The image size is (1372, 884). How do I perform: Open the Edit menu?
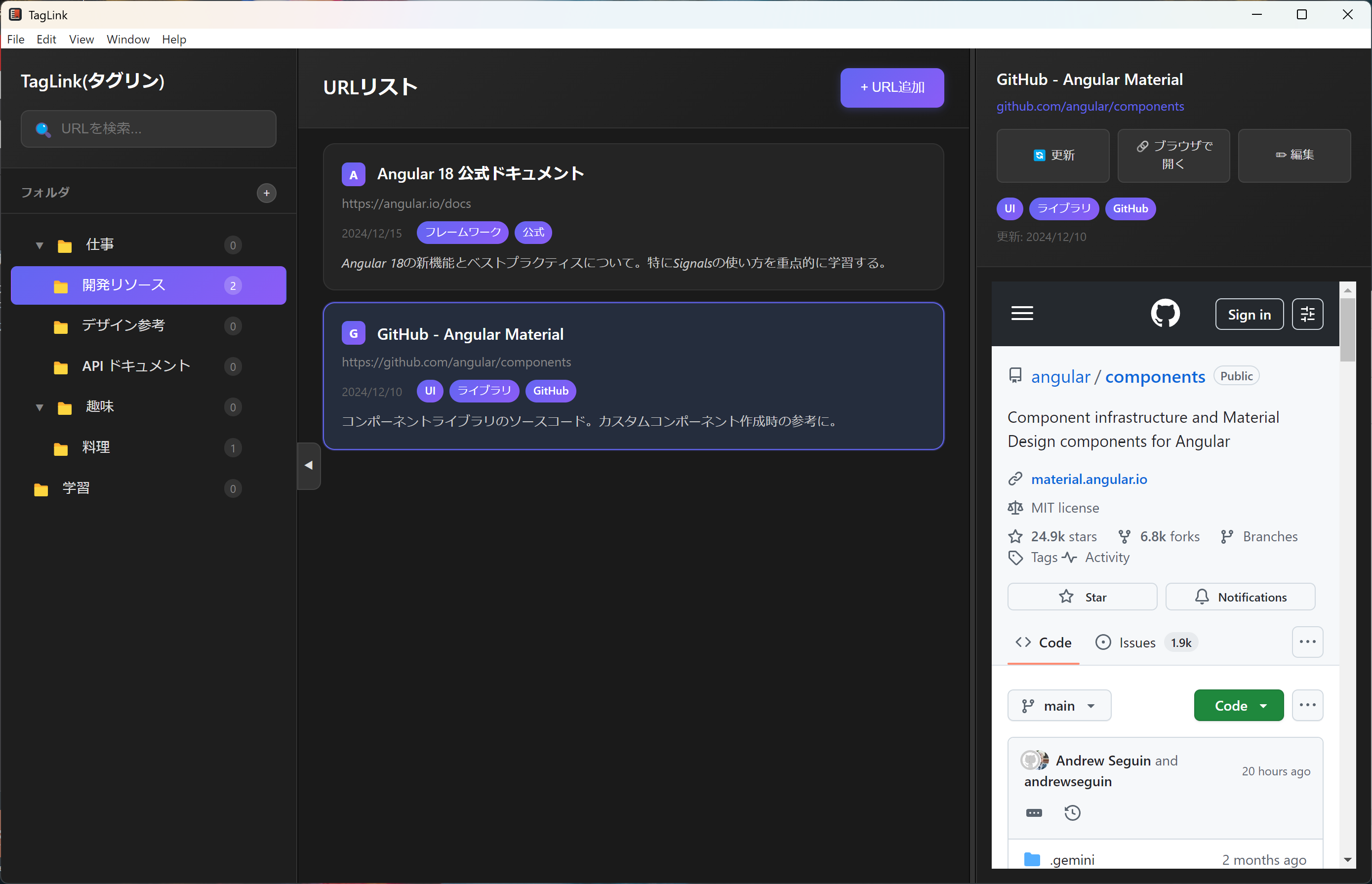(46, 39)
